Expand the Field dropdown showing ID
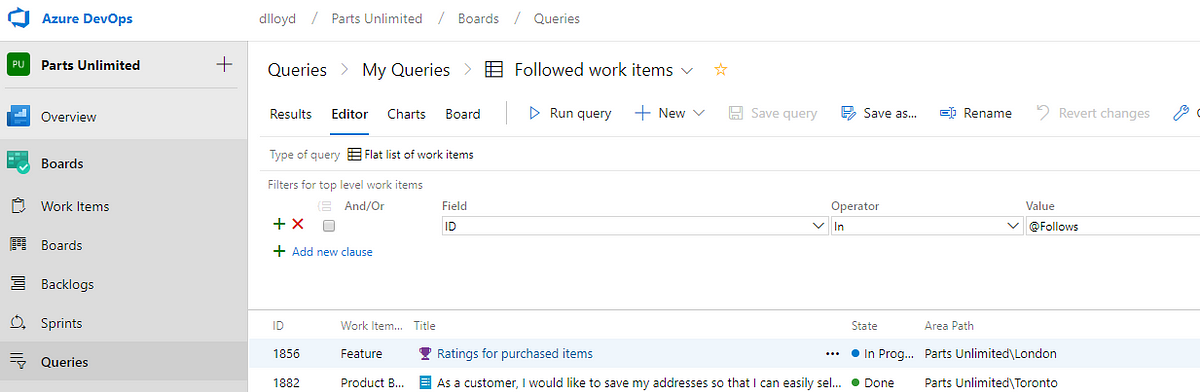The width and height of the screenshot is (1200, 392). point(634,226)
